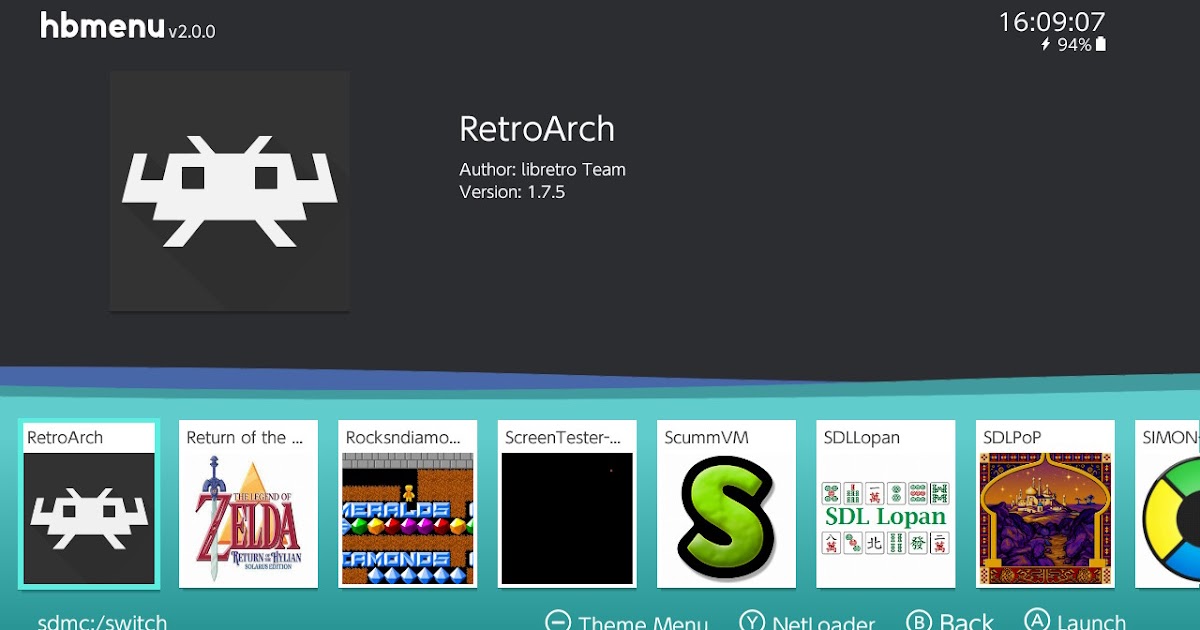The width and height of the screenshot is (1200, 630).
Task: Start NetLoader
Action: pyautogui.click(x=824, y=623)
